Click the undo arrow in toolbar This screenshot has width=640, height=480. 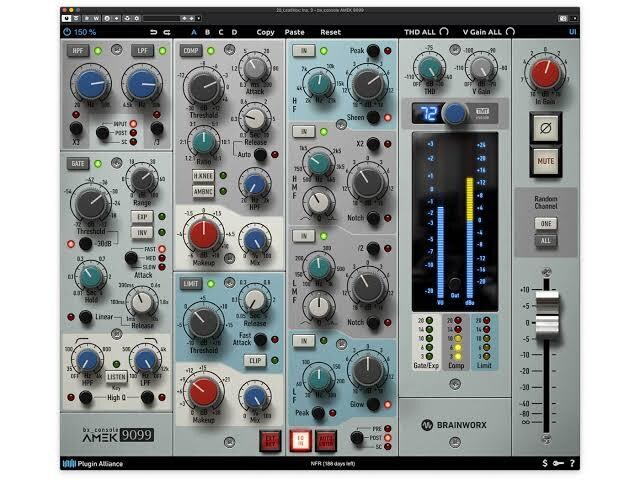[153, 32]
